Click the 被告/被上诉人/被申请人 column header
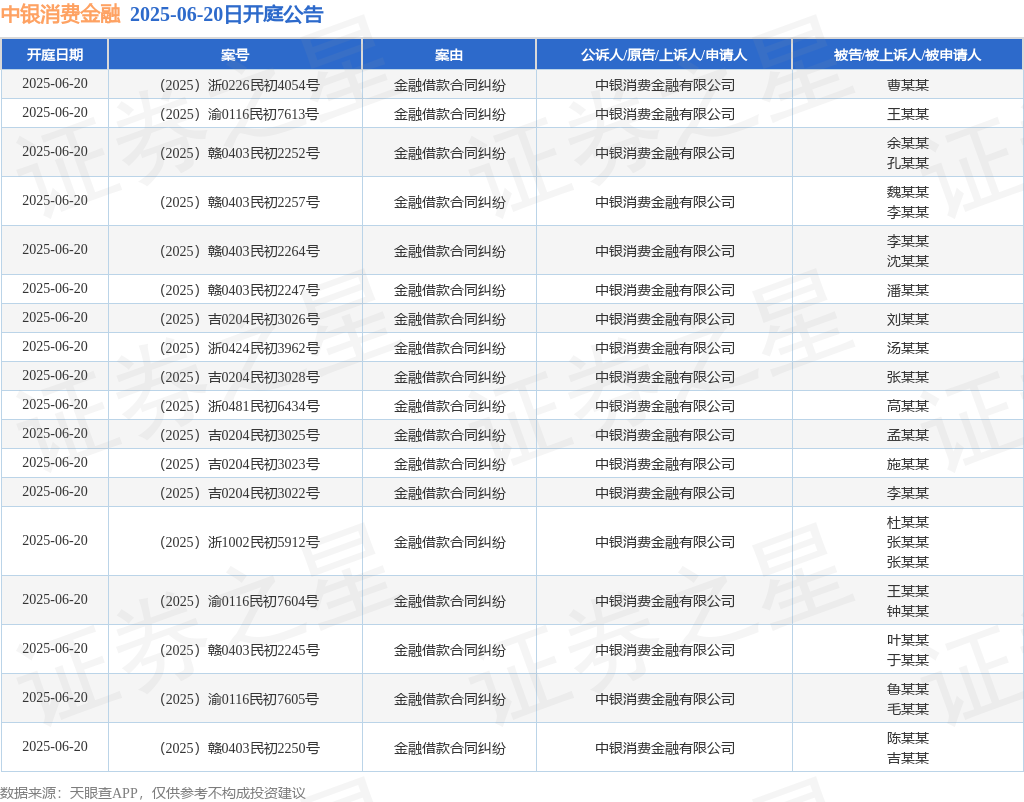Screen dimensions: 1024x802 click(x=908, y=55)
